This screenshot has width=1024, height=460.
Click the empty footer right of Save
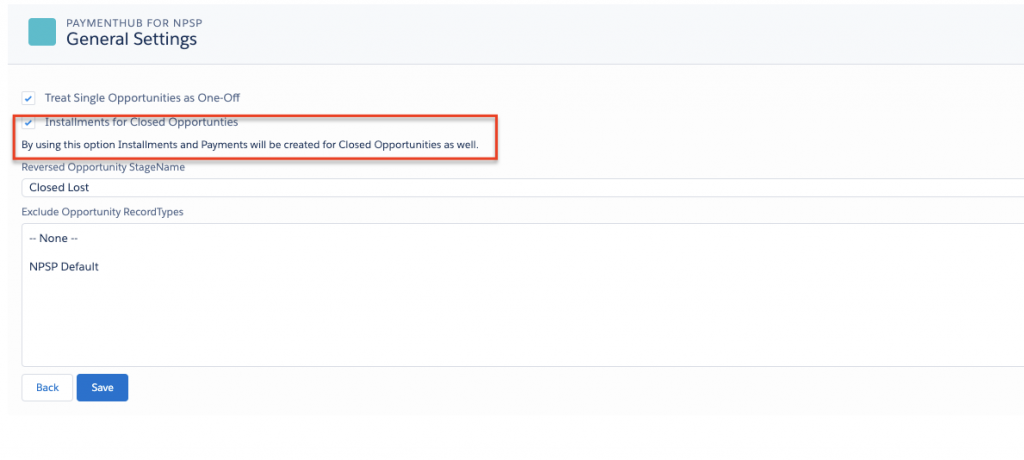click(500, 387)
